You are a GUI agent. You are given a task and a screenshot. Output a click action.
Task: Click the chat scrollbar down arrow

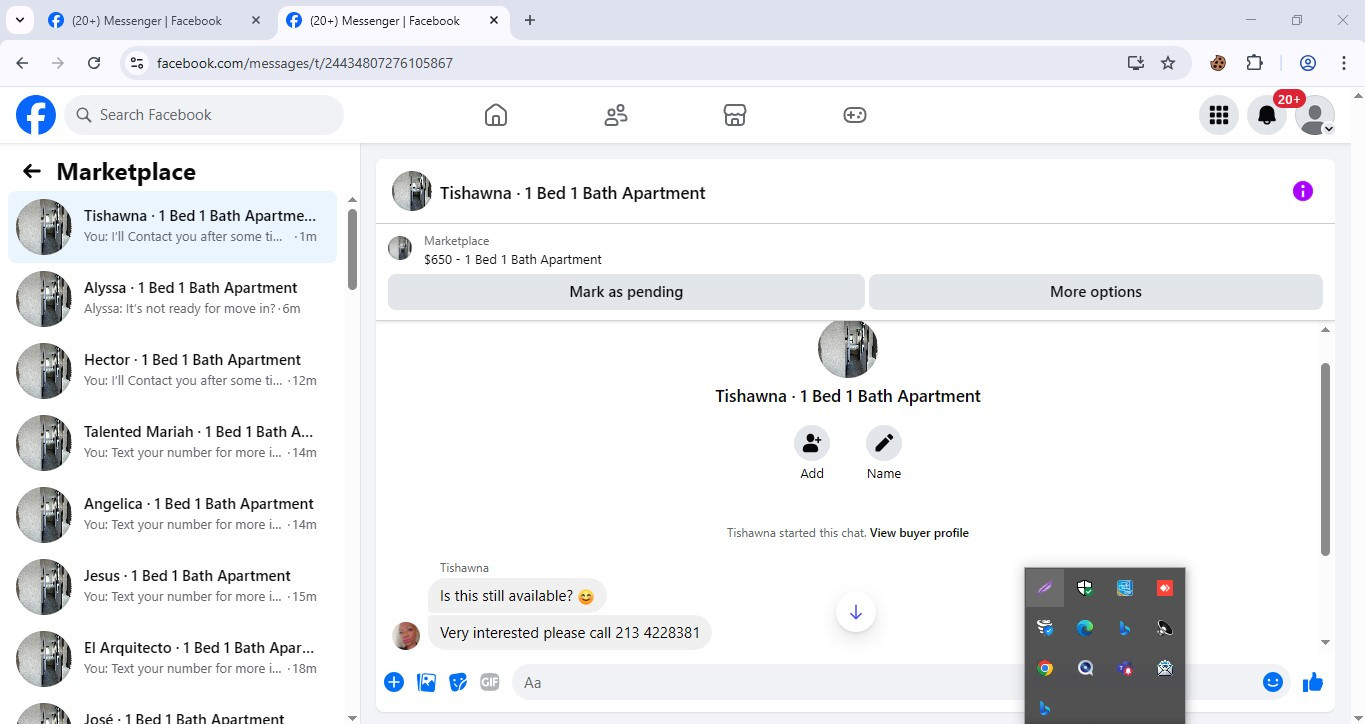1326,642
